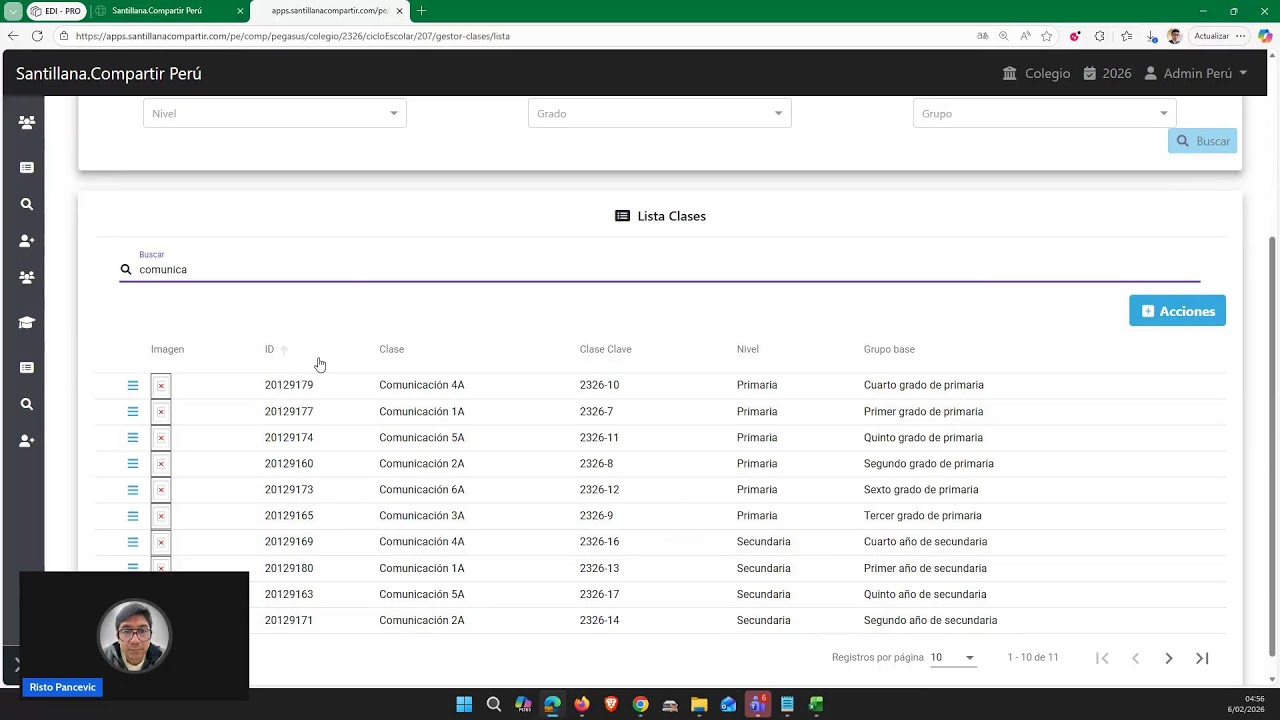Open row menu for class ID 20129165
The height and width of the screenshot is (720, 1280).
point(132,516)
